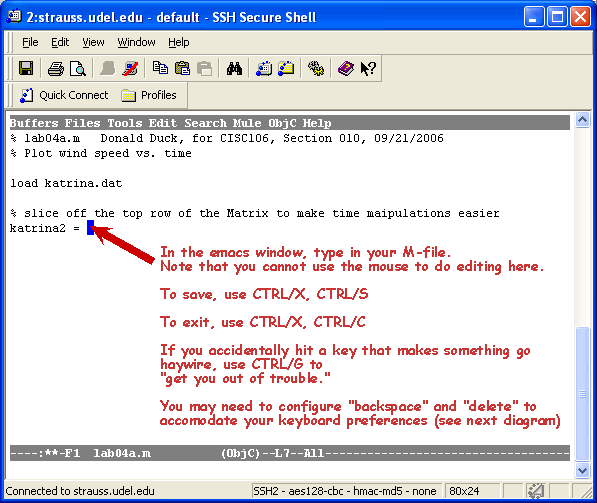Click the purple Help book icon
Image resolution: width=597 pixels, height=503 pixels.
(346, 69)
